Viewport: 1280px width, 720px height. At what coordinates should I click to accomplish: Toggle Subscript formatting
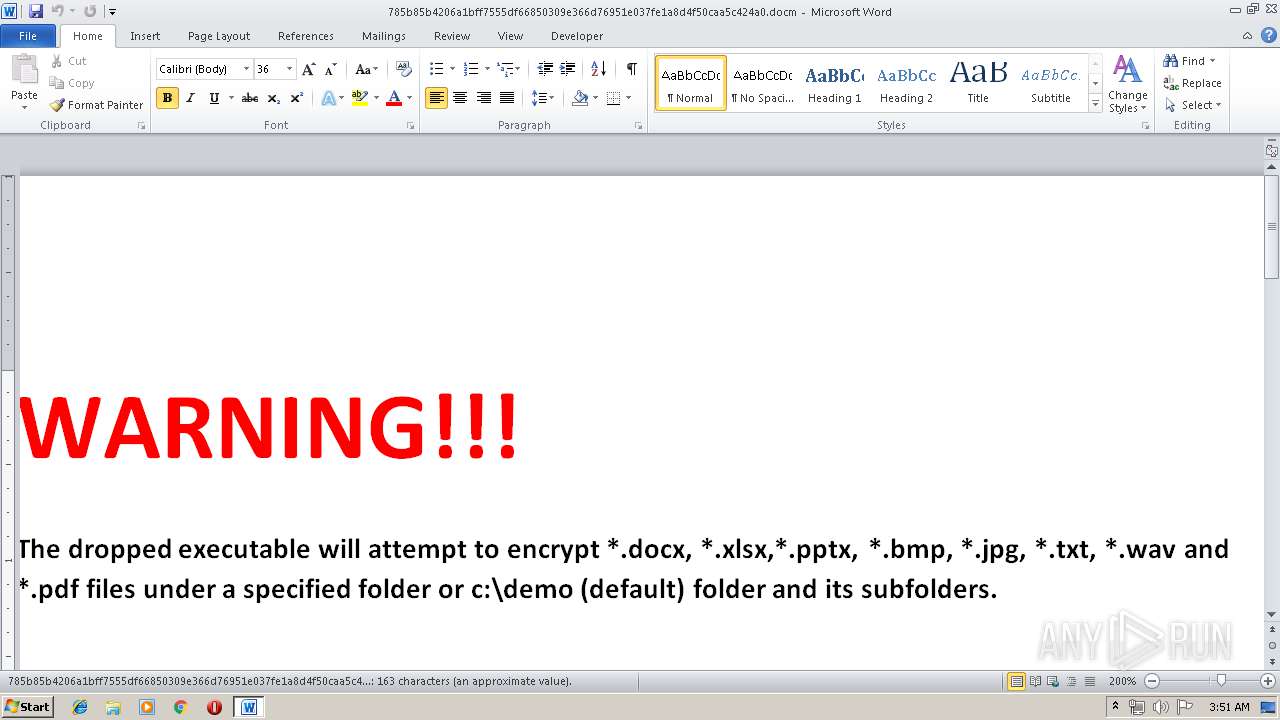[274, 98]
